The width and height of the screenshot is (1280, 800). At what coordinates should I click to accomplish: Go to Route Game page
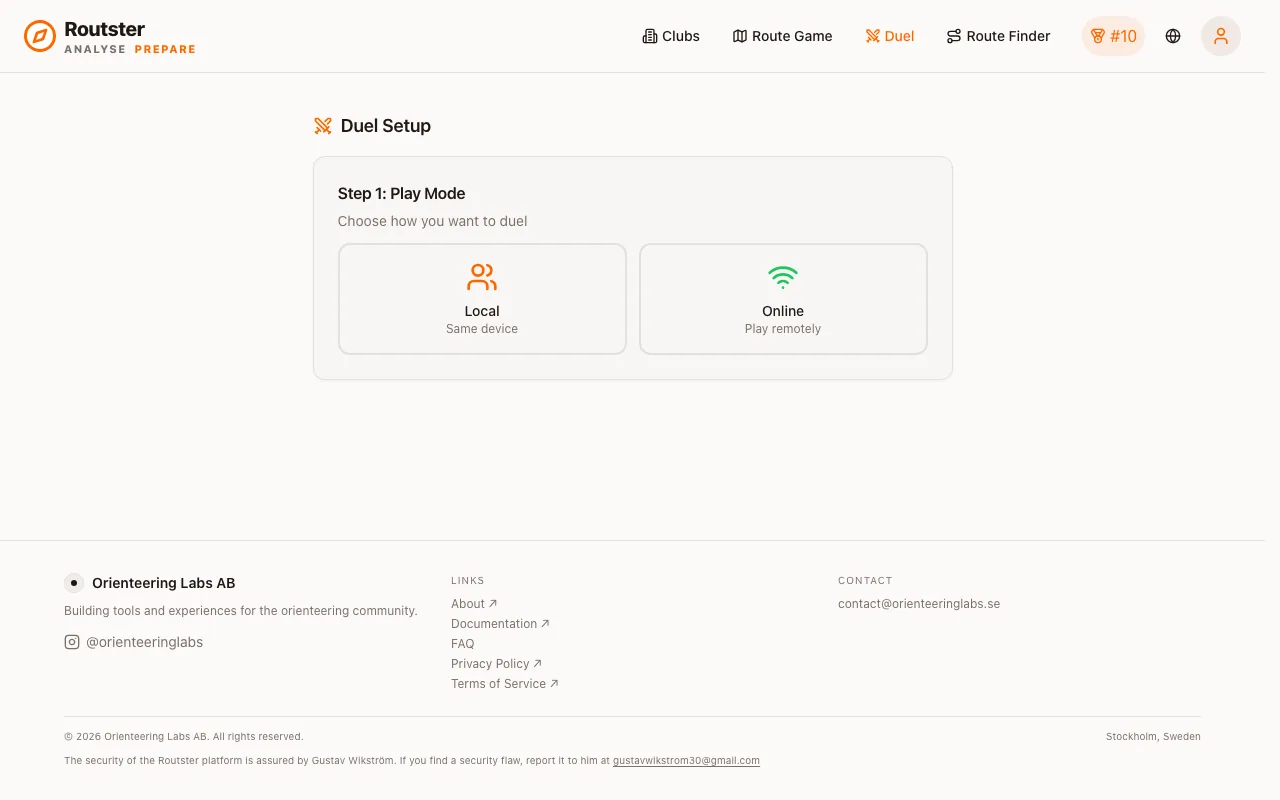pyautogui.click(x=782, y=36)
